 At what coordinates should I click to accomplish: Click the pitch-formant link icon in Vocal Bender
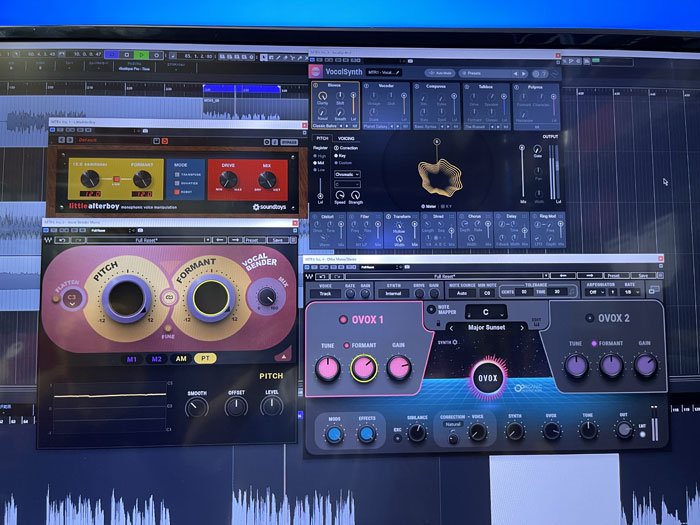pos(169,297)
